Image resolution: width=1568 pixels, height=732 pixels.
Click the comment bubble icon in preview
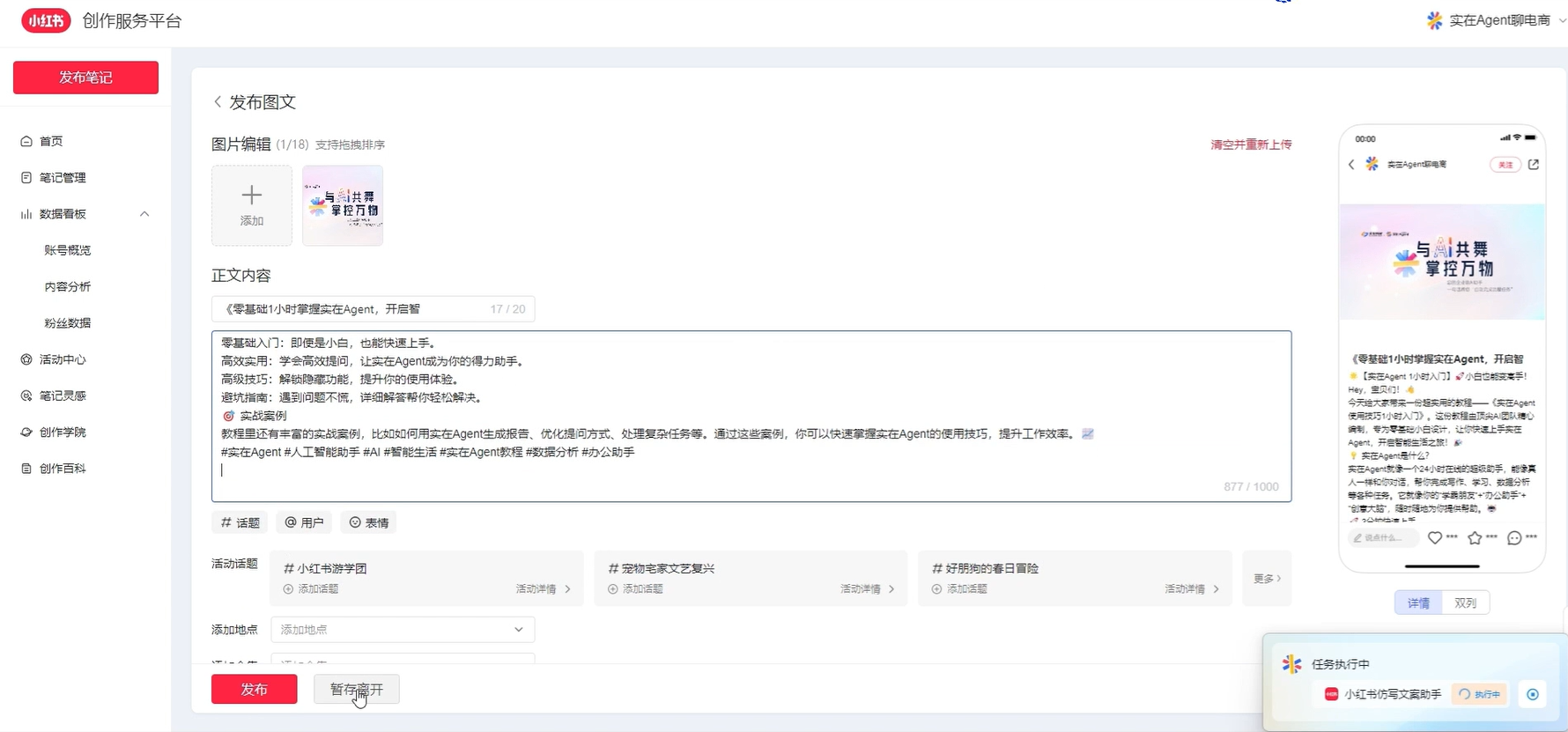click(x=1514, y=537)
